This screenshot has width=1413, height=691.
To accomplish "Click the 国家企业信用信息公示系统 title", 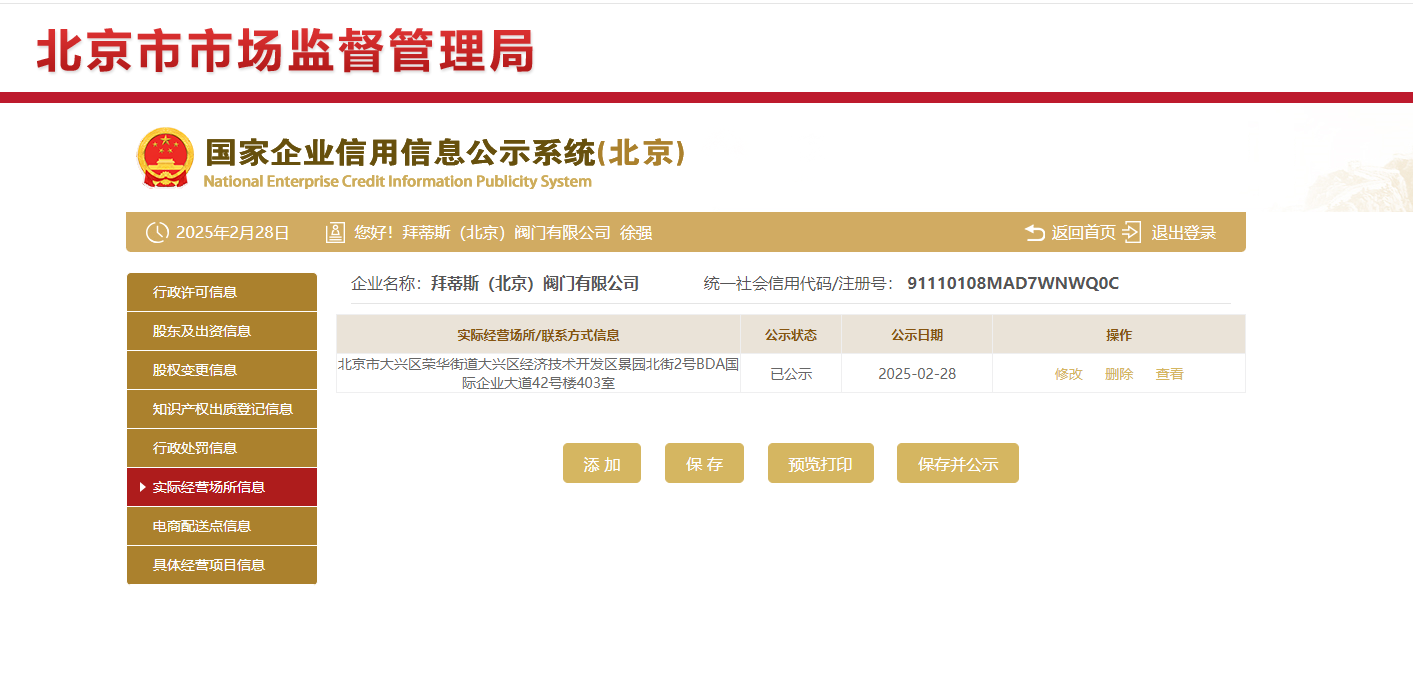I will (445, 152).
